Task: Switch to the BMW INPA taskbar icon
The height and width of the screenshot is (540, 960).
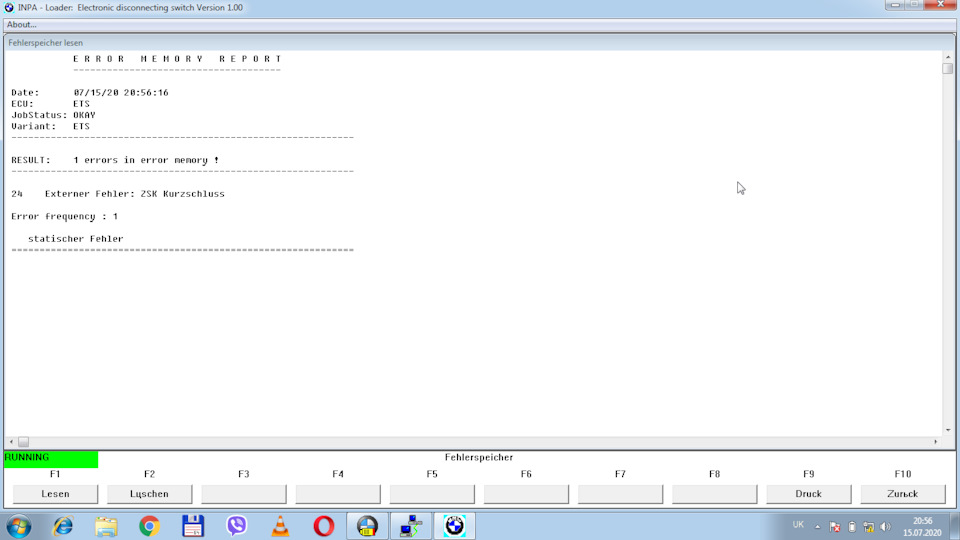Action: pyautogui.click(x=454, y=526)
